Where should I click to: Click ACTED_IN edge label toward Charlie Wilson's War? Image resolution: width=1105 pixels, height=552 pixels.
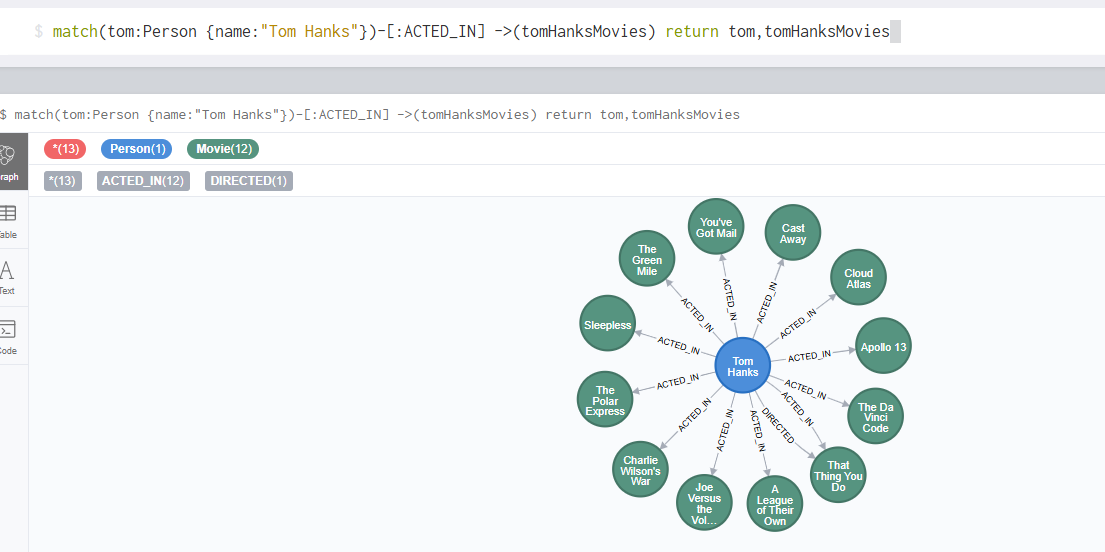click(x=694, y=415)
